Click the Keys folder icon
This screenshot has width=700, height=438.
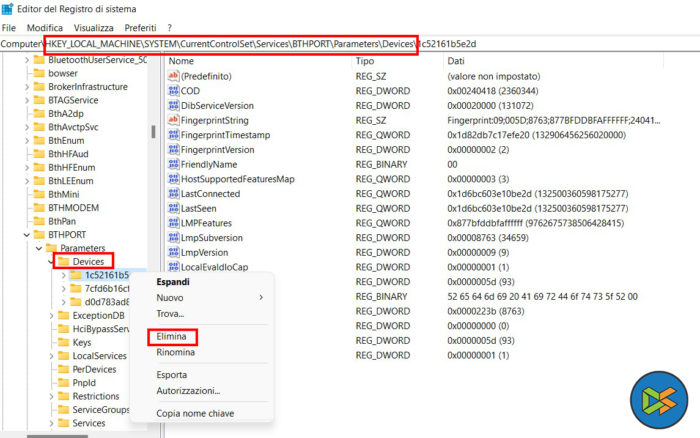64,342
